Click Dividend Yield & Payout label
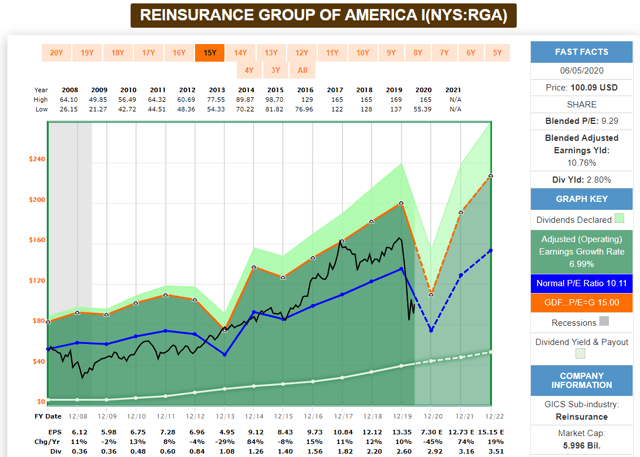 coord(581,342)
